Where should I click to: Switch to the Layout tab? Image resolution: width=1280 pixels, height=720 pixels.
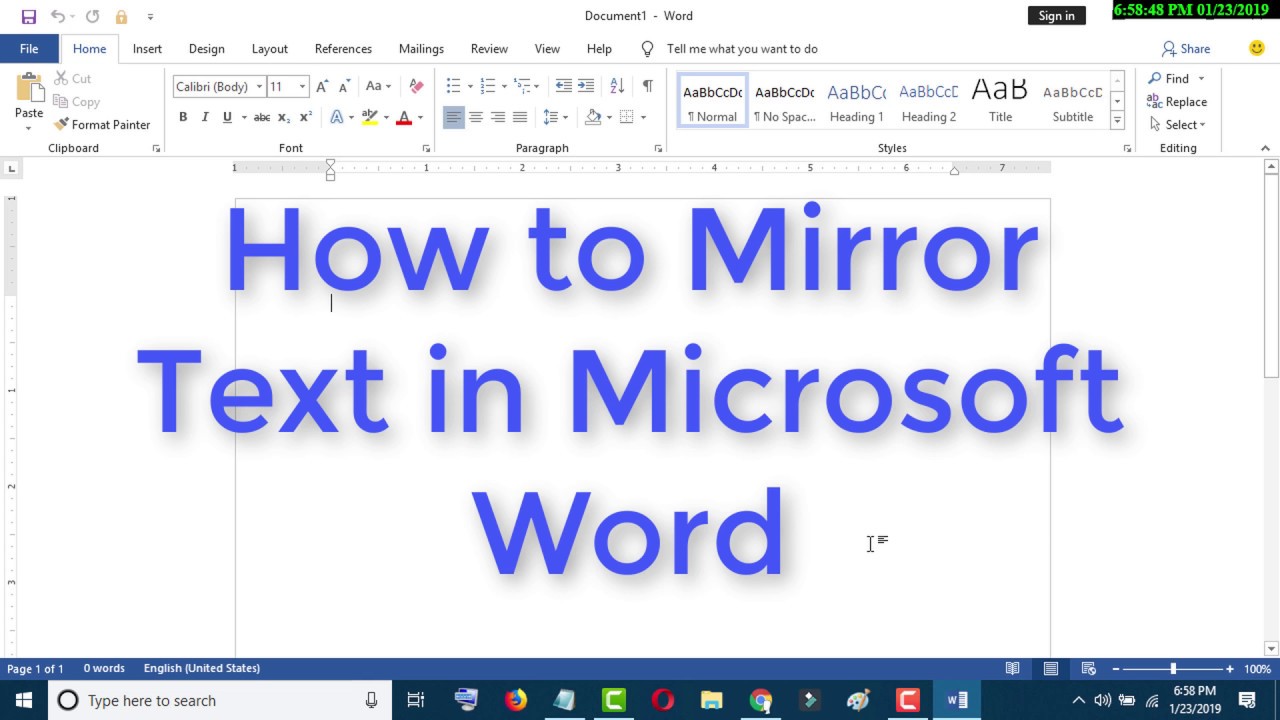tap(269, 48)
